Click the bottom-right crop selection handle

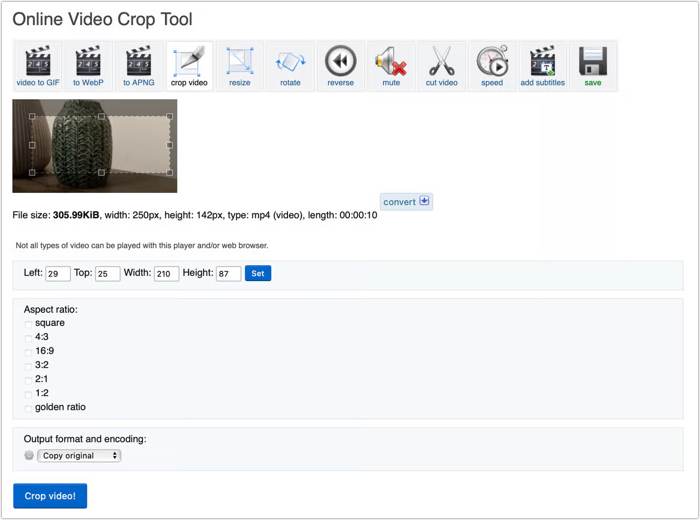coord(170,172)
